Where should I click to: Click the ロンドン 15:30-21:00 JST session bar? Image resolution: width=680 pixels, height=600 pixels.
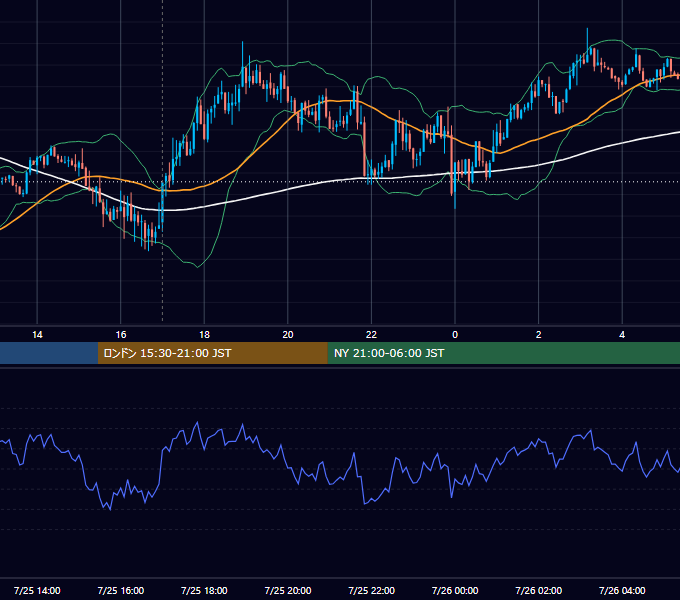point(212,353)
